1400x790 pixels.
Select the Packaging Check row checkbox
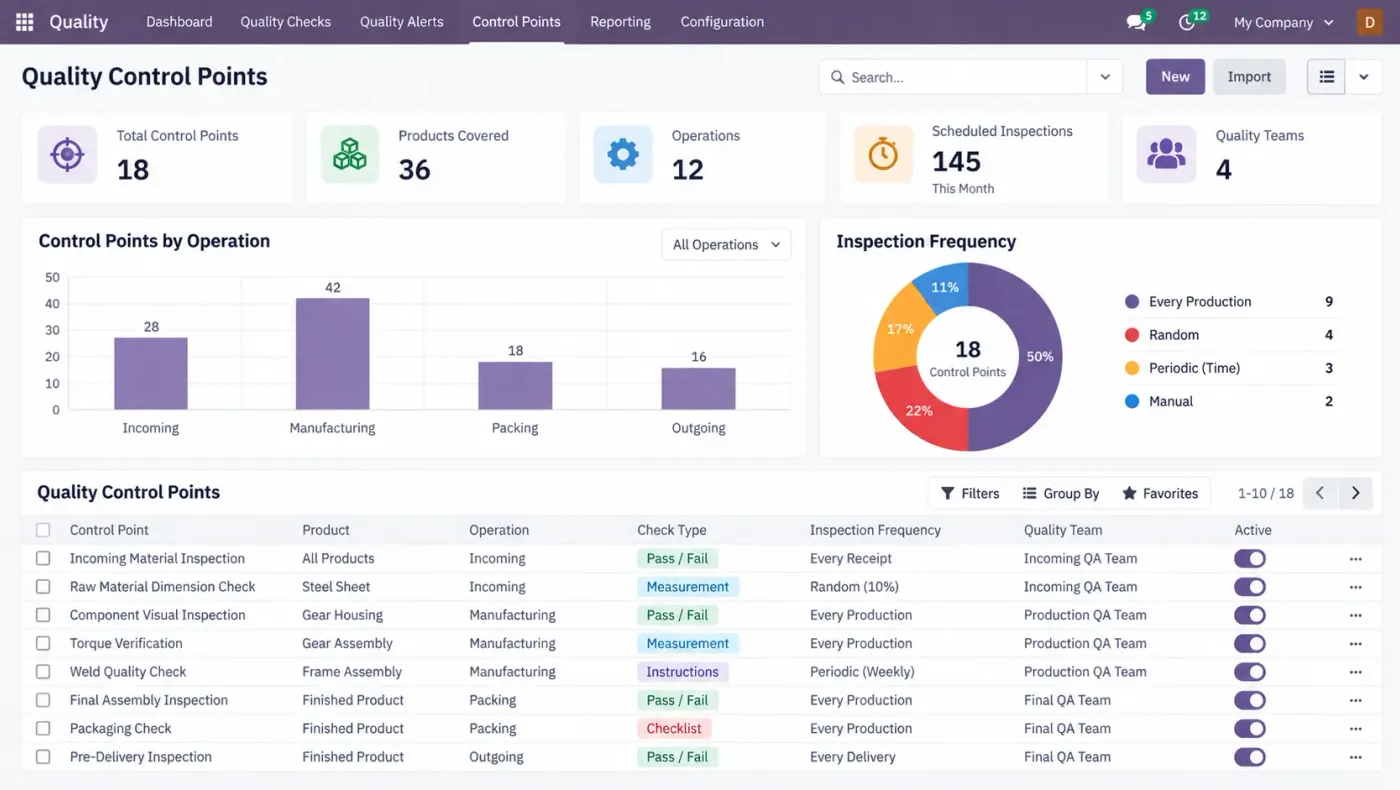tap(43, 729)
